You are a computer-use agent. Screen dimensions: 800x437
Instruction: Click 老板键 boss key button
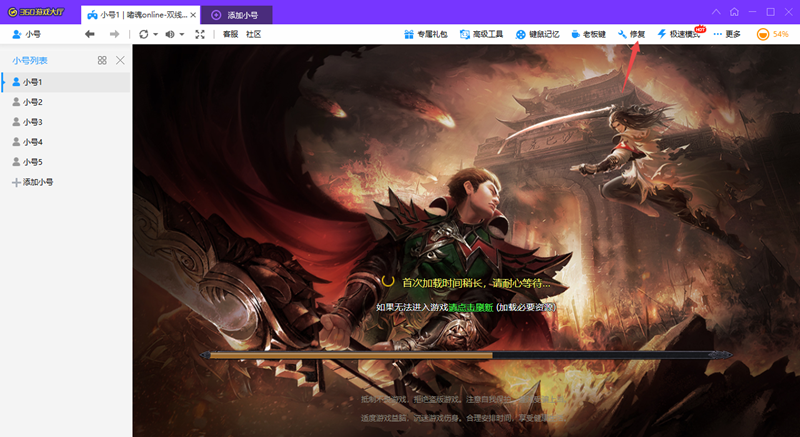588,34
